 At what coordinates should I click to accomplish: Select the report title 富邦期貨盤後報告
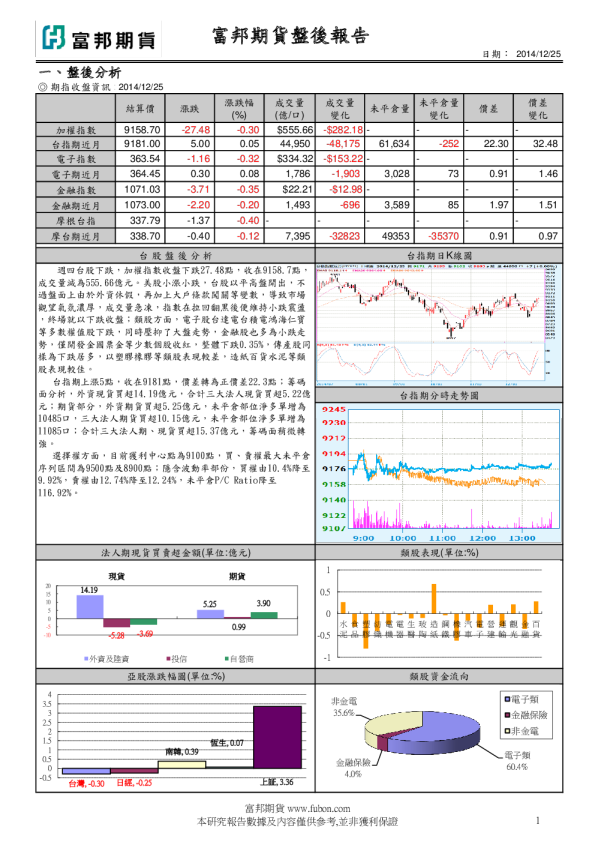(x=291, y=36)
